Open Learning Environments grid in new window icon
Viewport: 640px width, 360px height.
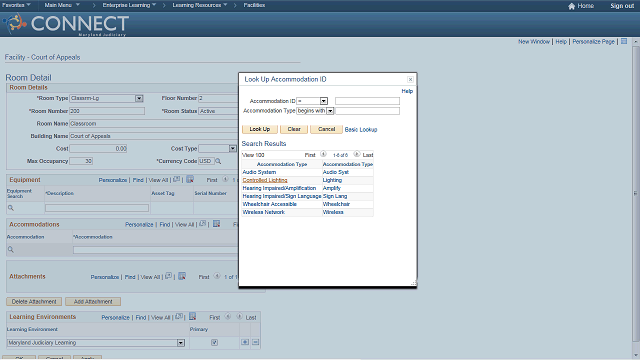pos(179,317)
